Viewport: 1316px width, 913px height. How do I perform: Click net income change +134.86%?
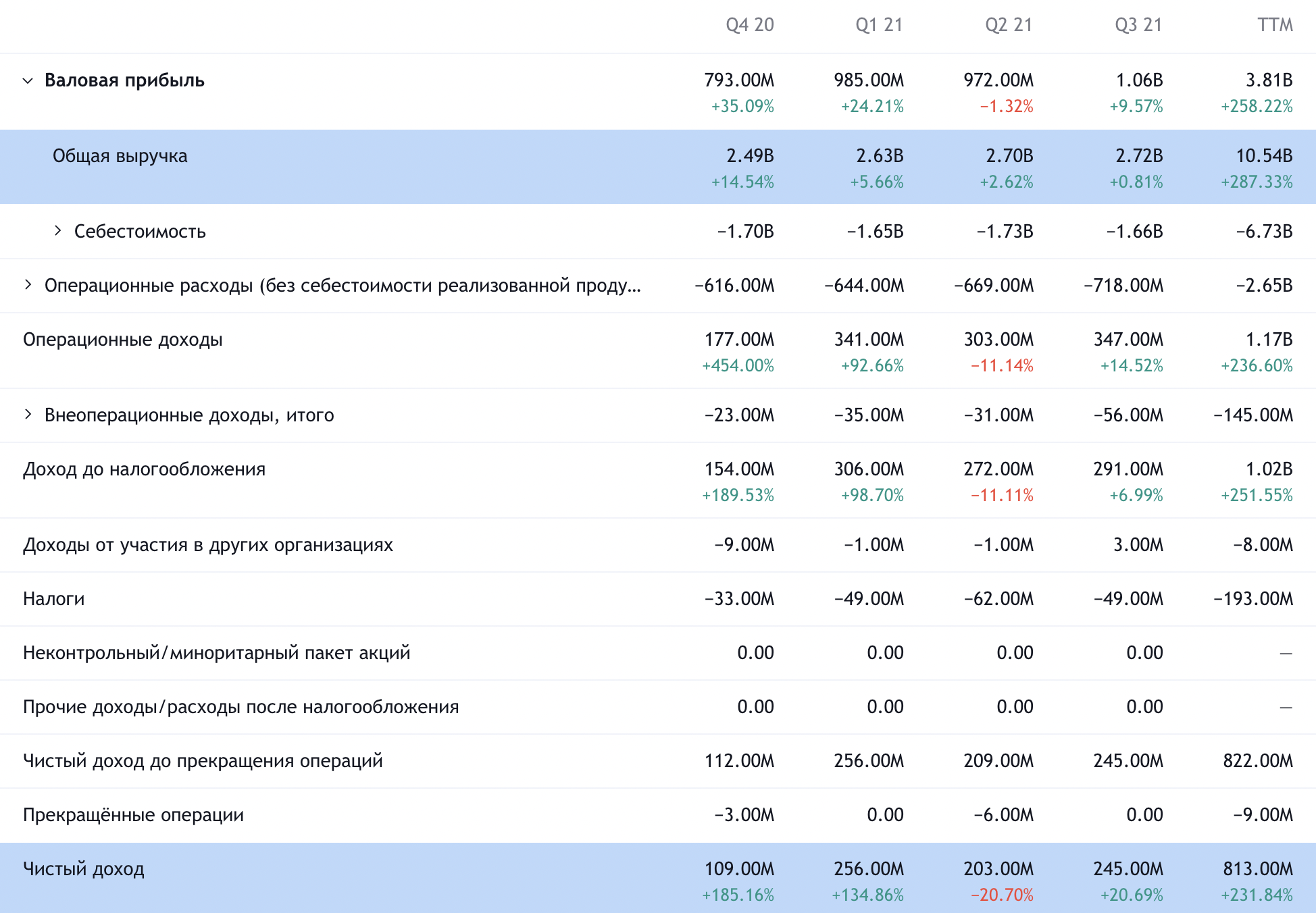867,895
